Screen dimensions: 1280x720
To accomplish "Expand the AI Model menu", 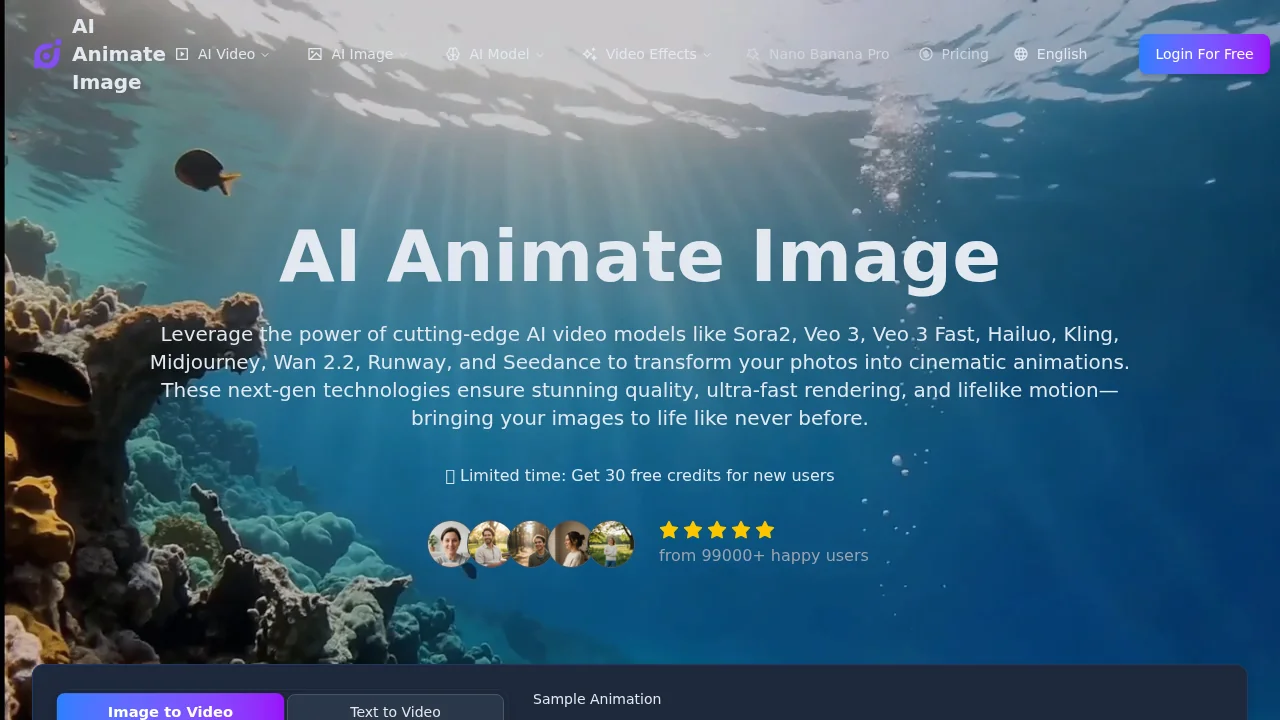I will [501, 54].
